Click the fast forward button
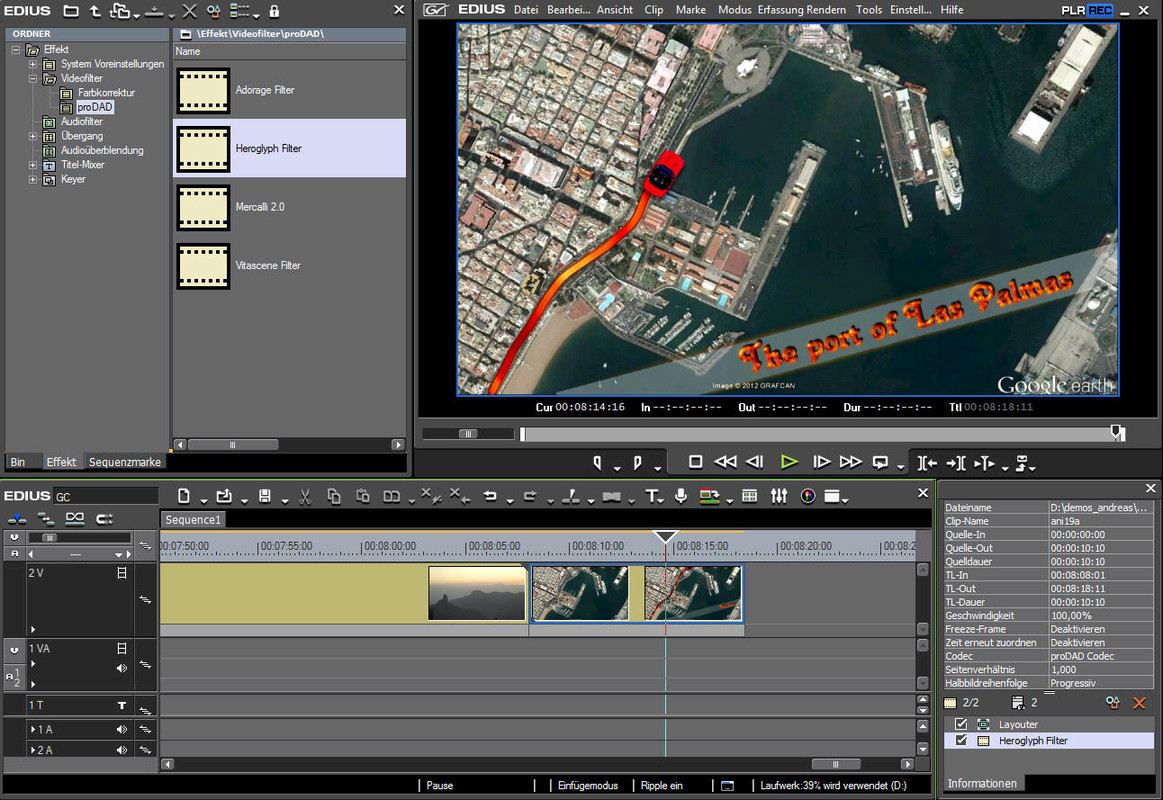Screen dimensions: 1163x800 850,462
